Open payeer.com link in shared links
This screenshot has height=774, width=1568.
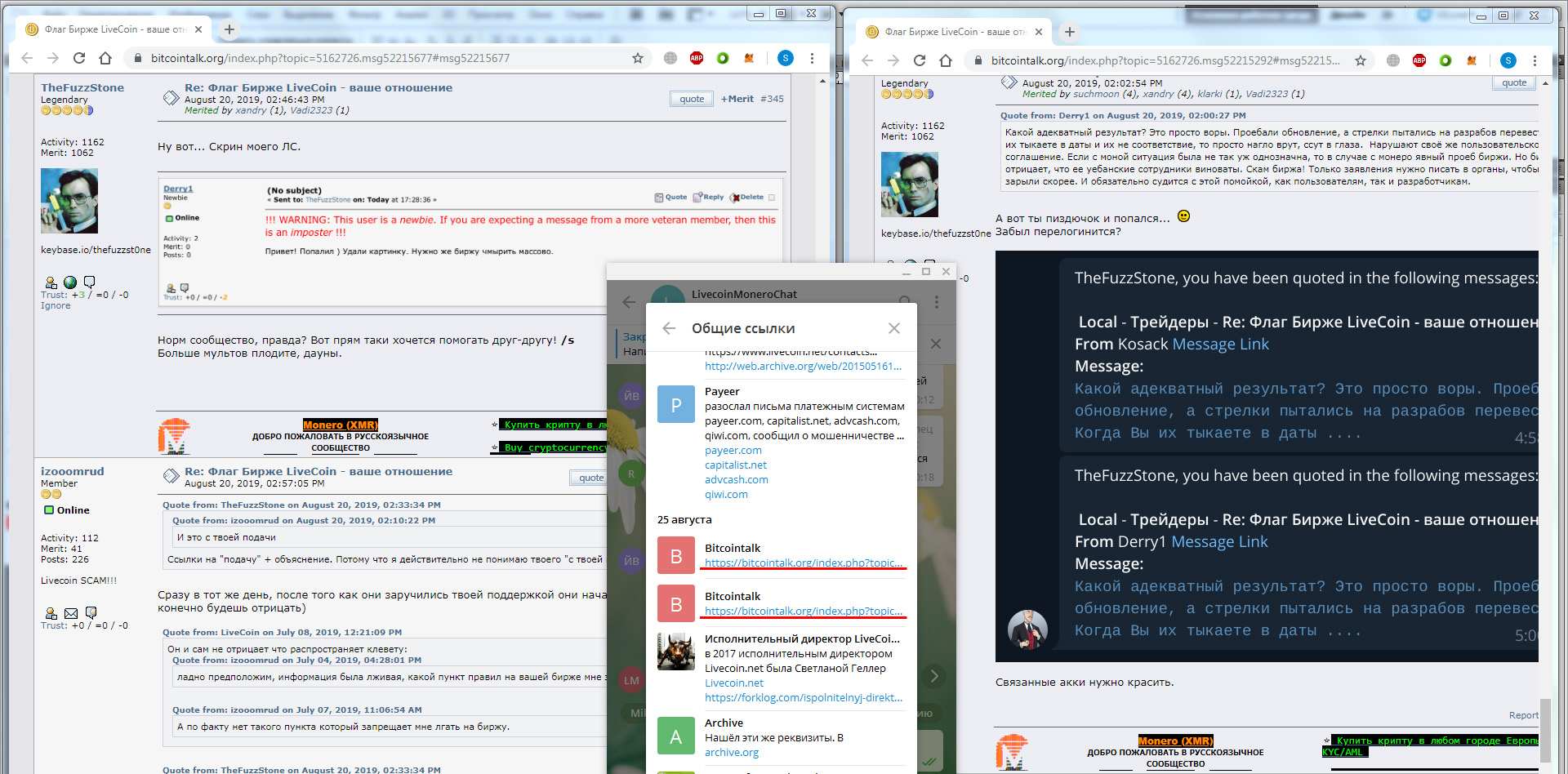[x=733, y=451]
